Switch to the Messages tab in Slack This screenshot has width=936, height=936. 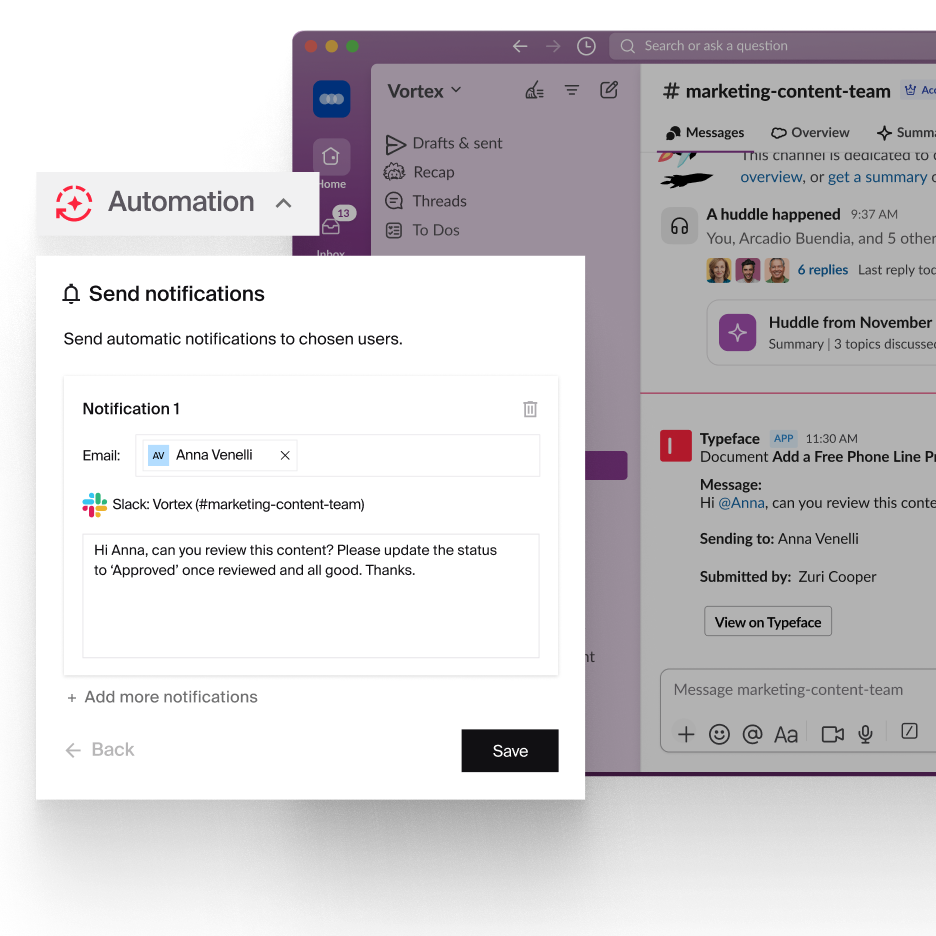[705, 133]
